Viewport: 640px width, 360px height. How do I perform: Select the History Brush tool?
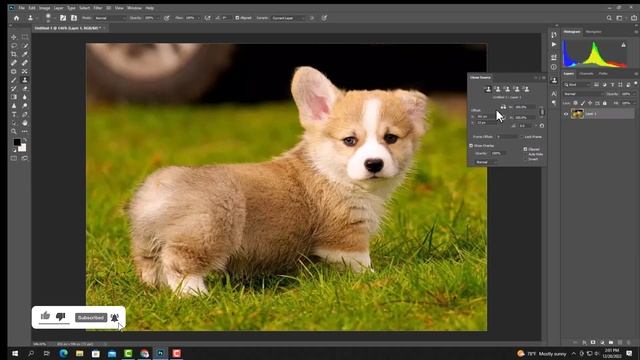(x=14, y=89)
